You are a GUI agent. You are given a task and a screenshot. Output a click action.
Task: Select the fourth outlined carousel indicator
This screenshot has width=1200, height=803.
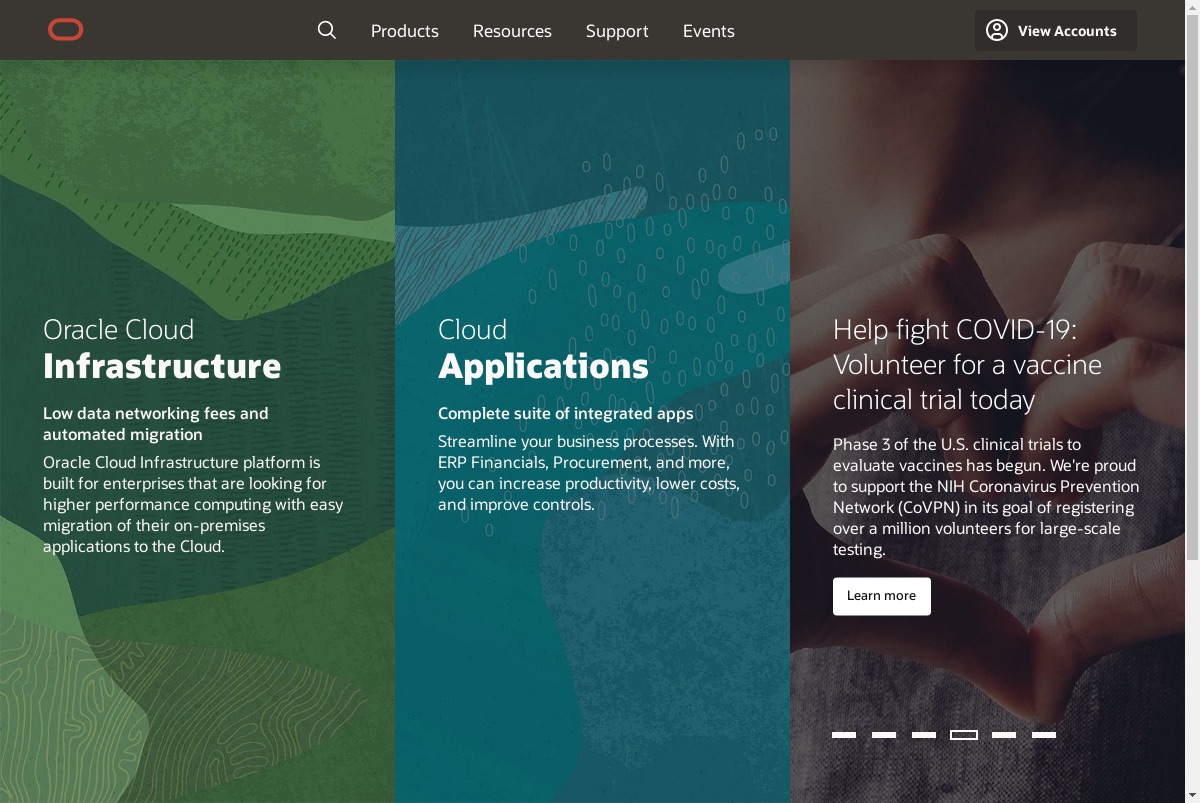click(x=964, y=735)
